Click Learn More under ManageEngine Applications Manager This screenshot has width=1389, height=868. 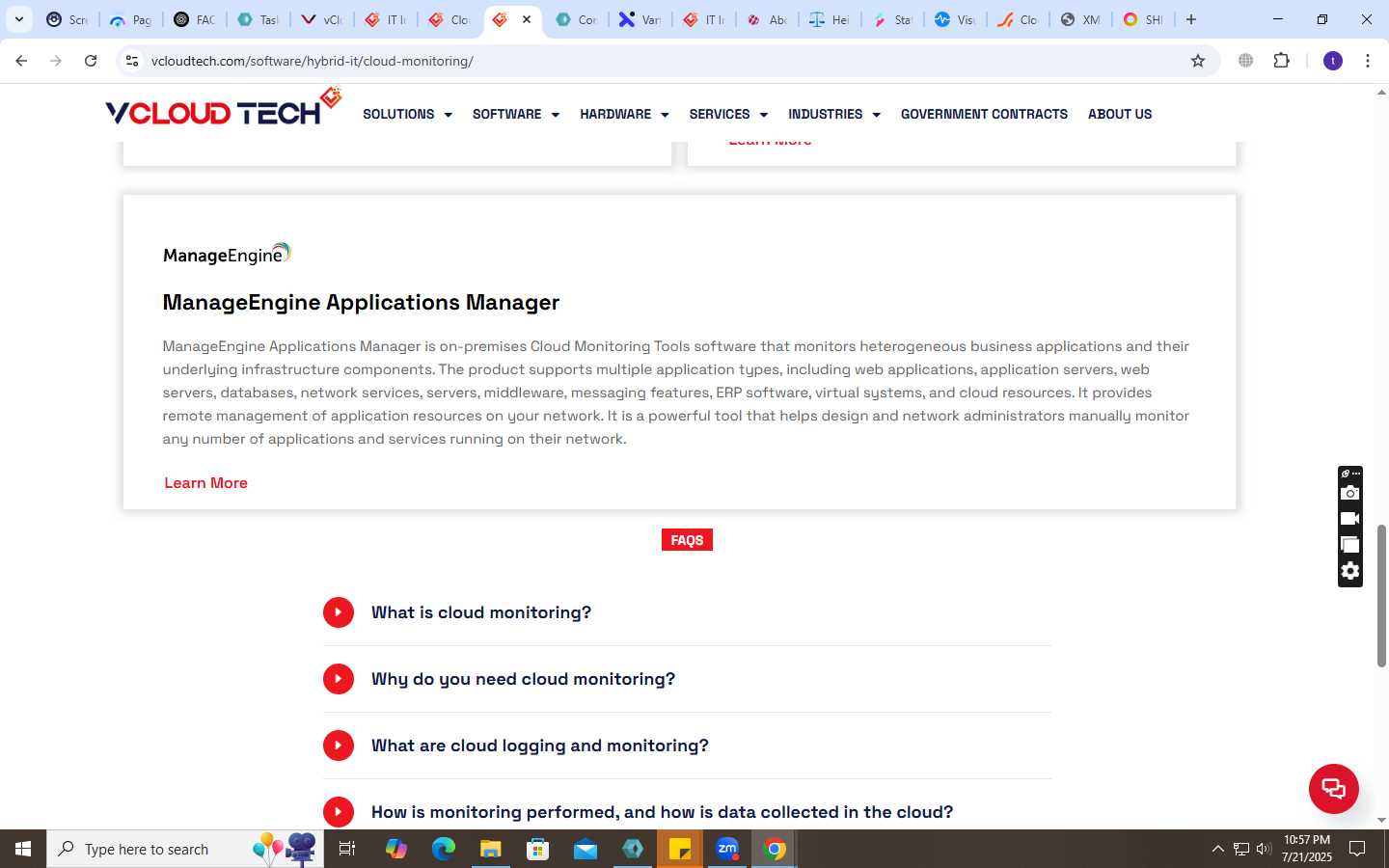(205, 483)
